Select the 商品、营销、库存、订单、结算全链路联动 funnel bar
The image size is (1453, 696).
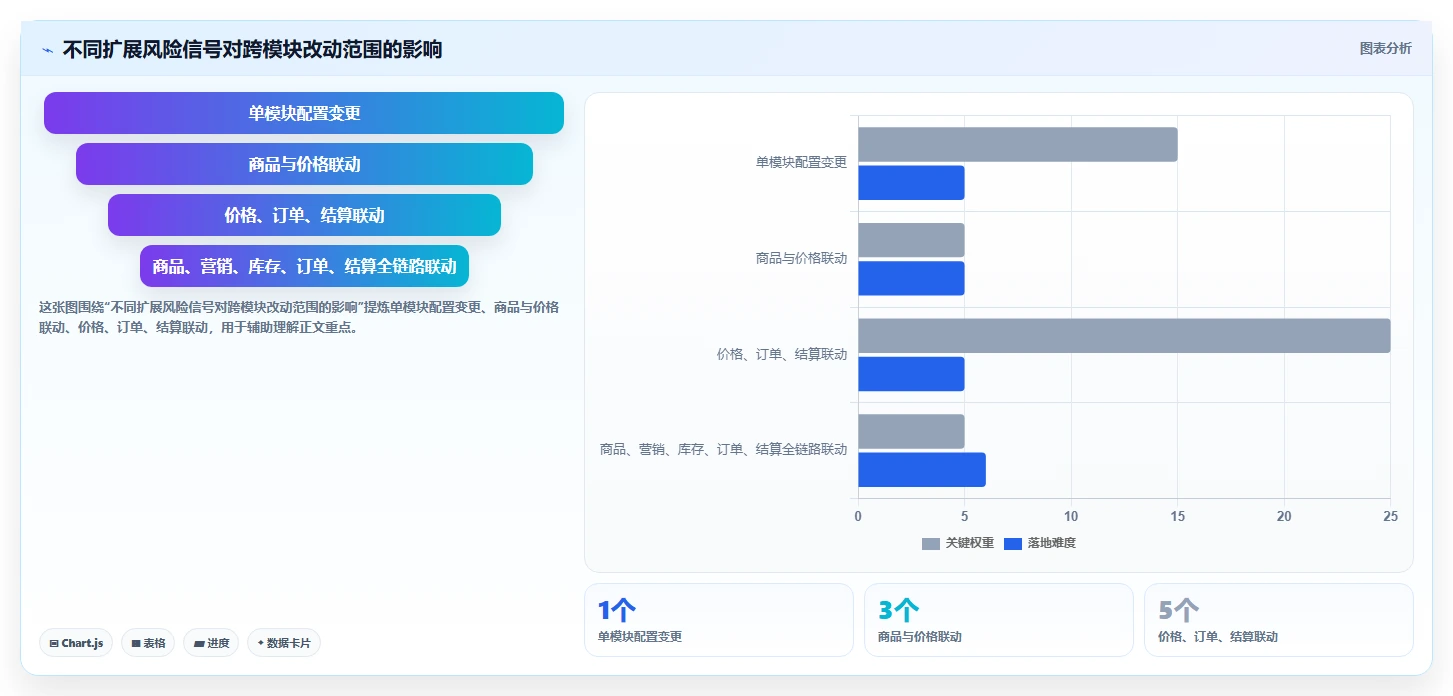pyautogui.click(x=304, y=266)
